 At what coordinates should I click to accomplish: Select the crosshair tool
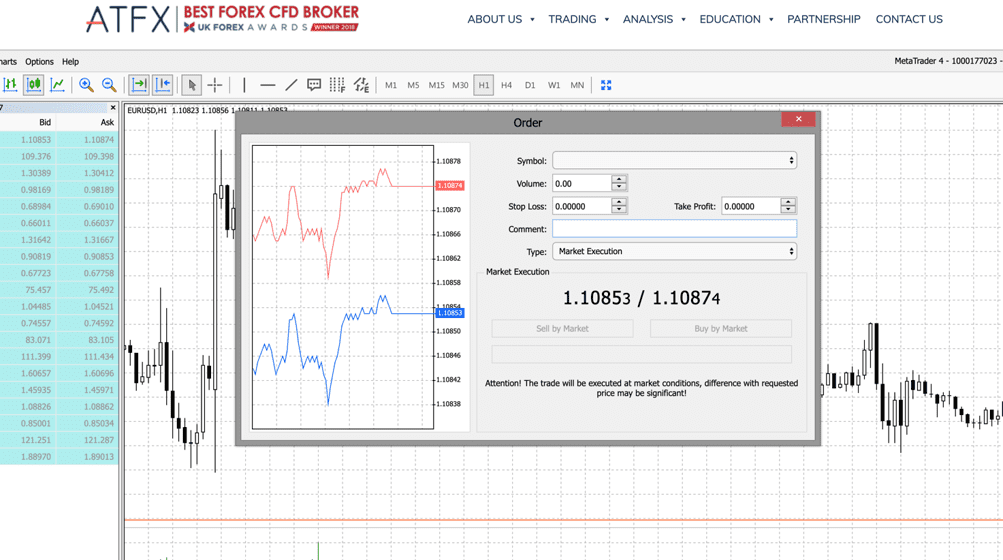(x=215, y=85)
